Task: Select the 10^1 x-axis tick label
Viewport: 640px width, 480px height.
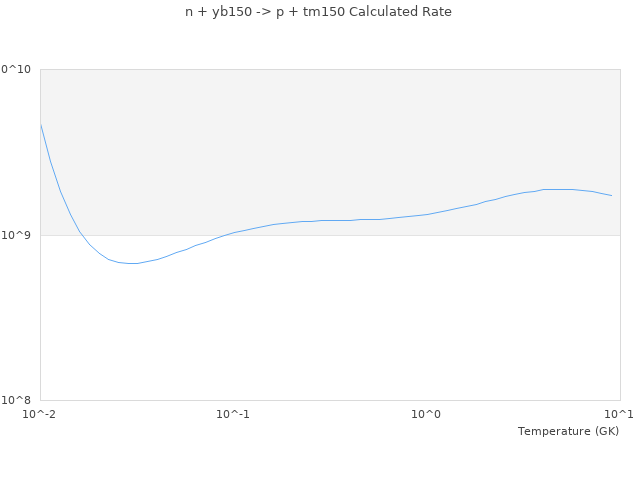Action: 618,414
